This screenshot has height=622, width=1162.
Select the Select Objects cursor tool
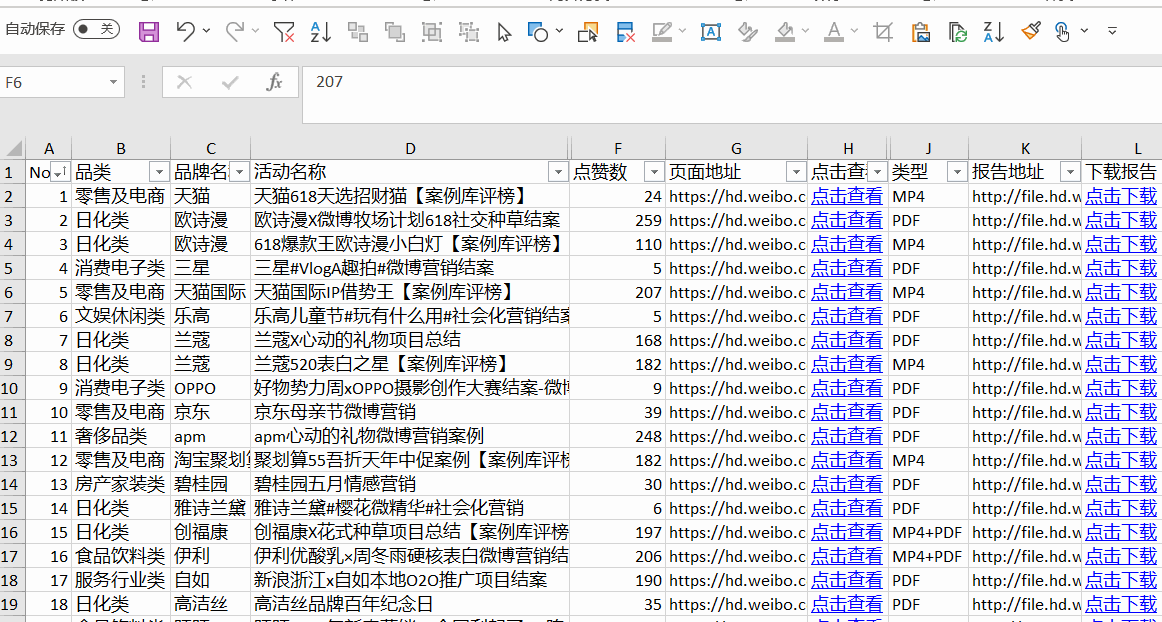tap(505, 32)
